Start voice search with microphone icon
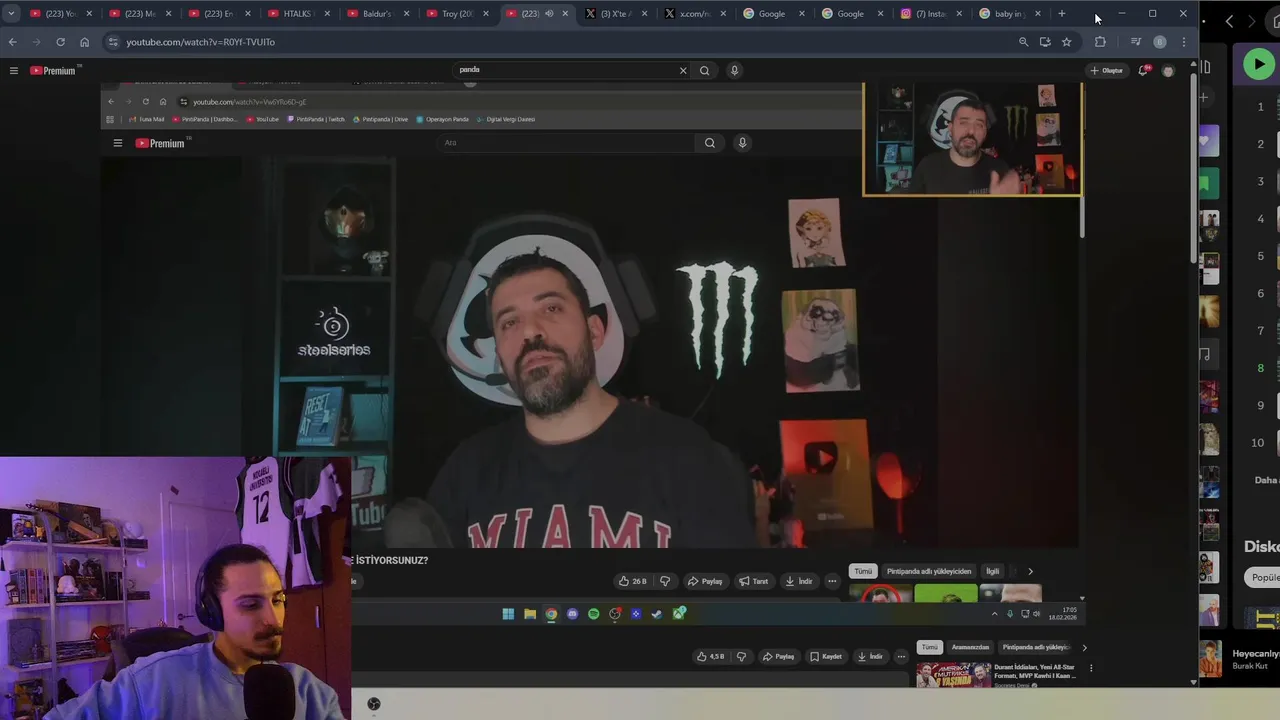The width and height of the screenshot is (1280, 720). coord(734,70)
